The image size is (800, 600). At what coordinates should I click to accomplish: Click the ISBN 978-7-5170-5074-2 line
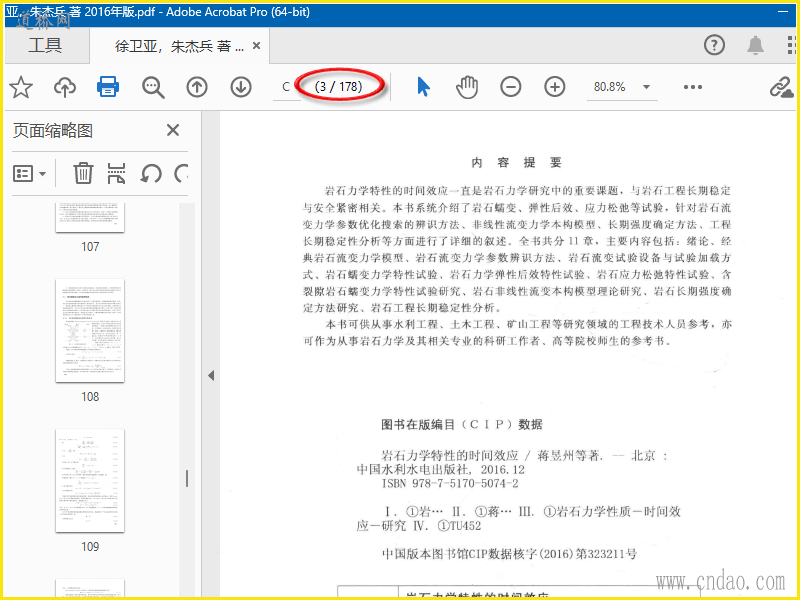(x=450, y=484)
